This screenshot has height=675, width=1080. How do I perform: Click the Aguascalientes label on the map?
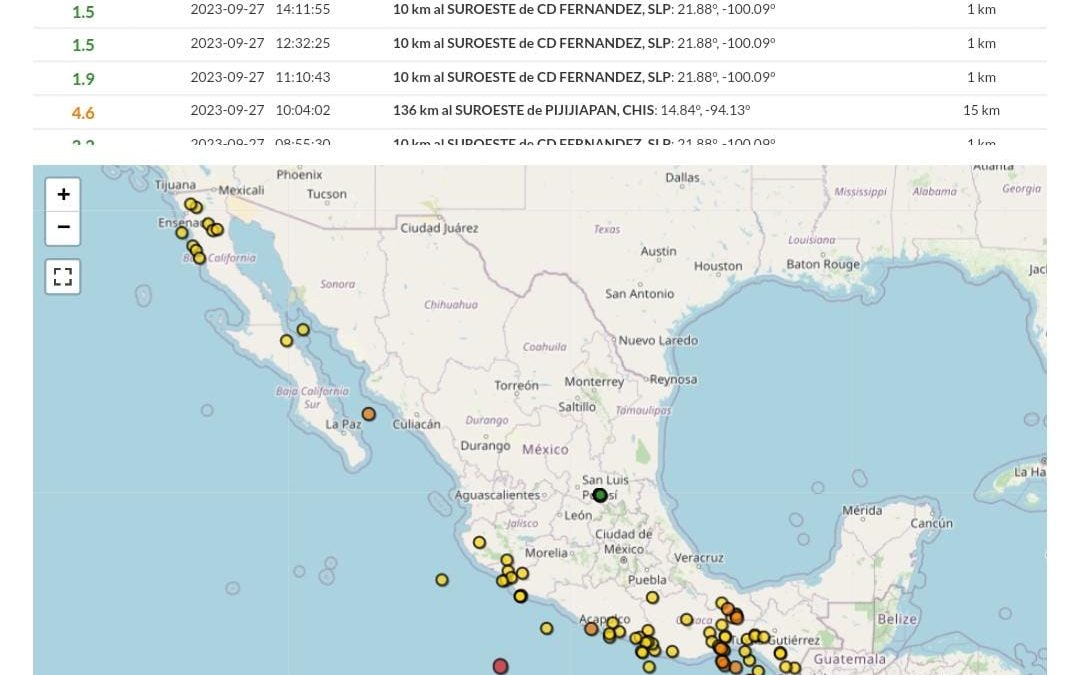point(497,495)
